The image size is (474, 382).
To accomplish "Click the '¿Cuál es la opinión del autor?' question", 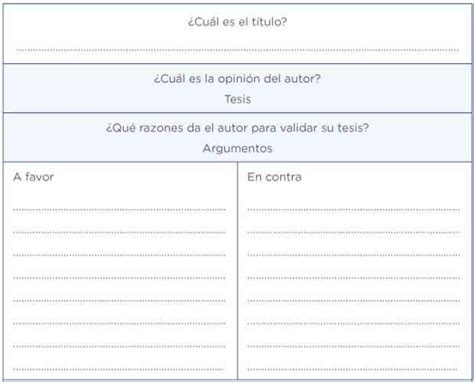I will (x=237, y=79).
